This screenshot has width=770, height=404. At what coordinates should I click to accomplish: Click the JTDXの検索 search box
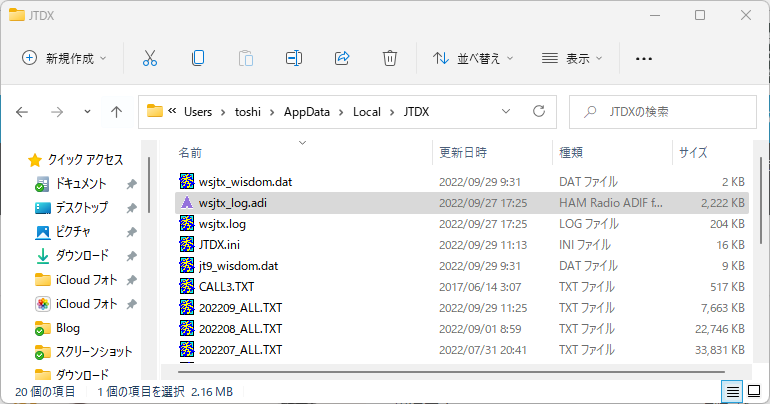[662, 112]
